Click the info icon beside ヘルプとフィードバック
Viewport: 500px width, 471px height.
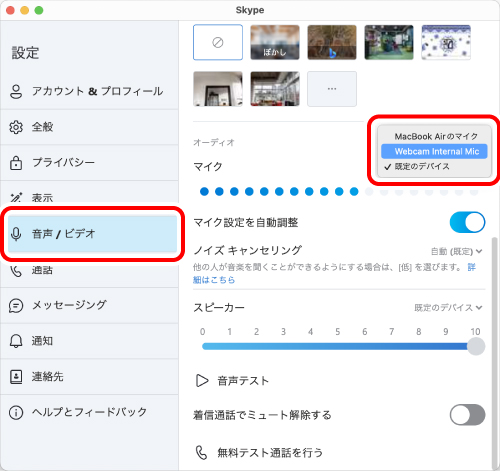click(16, 413)
